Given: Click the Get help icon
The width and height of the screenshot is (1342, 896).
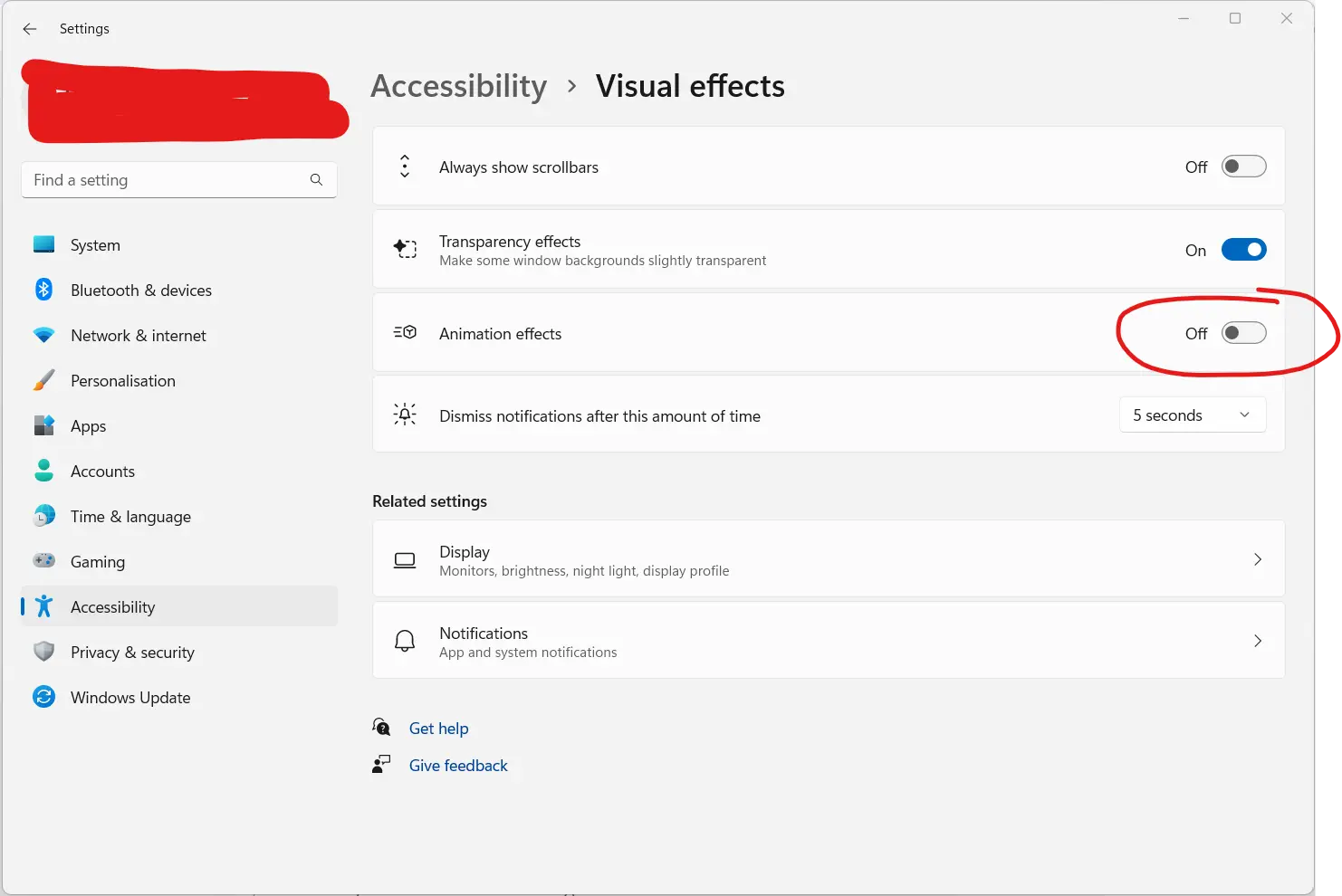Looking at the screenshot, I should click(x=381, y=727).
